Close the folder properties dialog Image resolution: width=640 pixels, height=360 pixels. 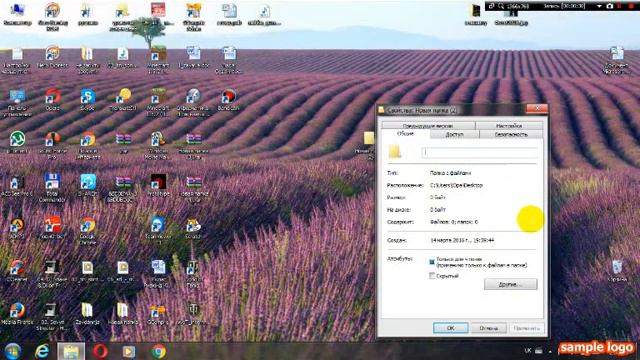[537, 108]
